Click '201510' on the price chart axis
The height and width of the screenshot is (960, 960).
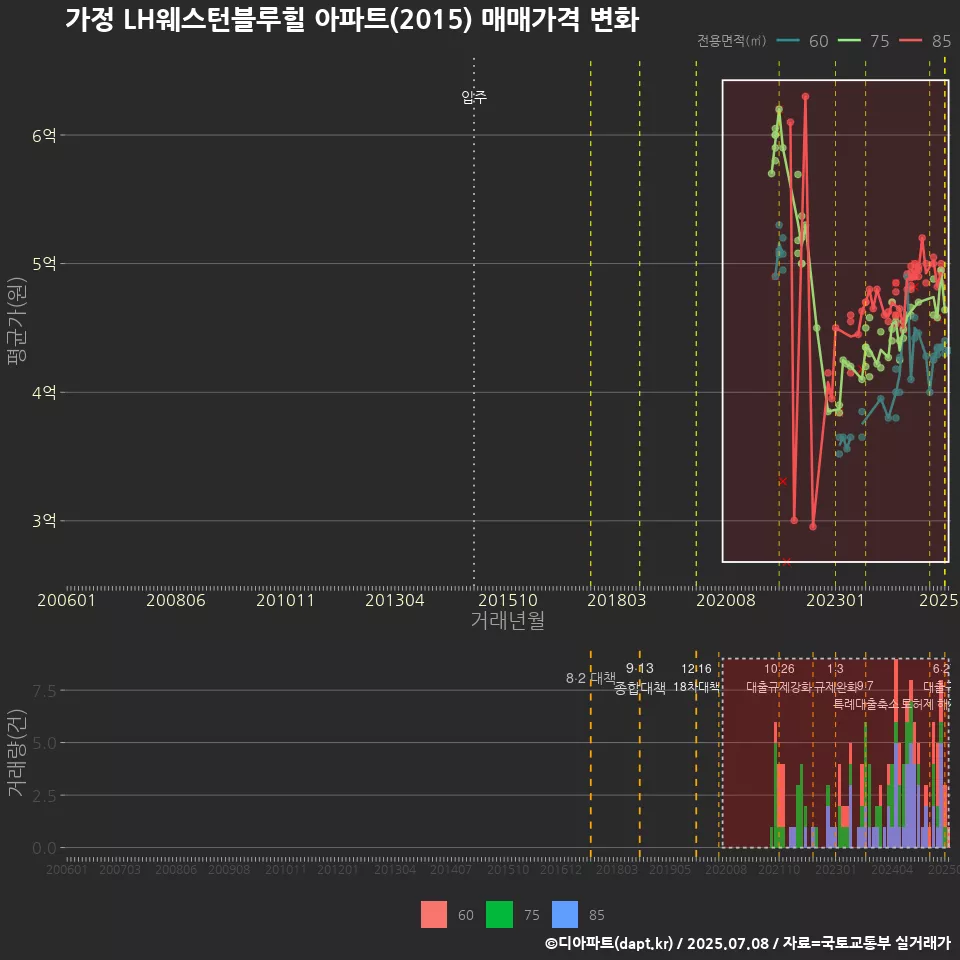508,600
